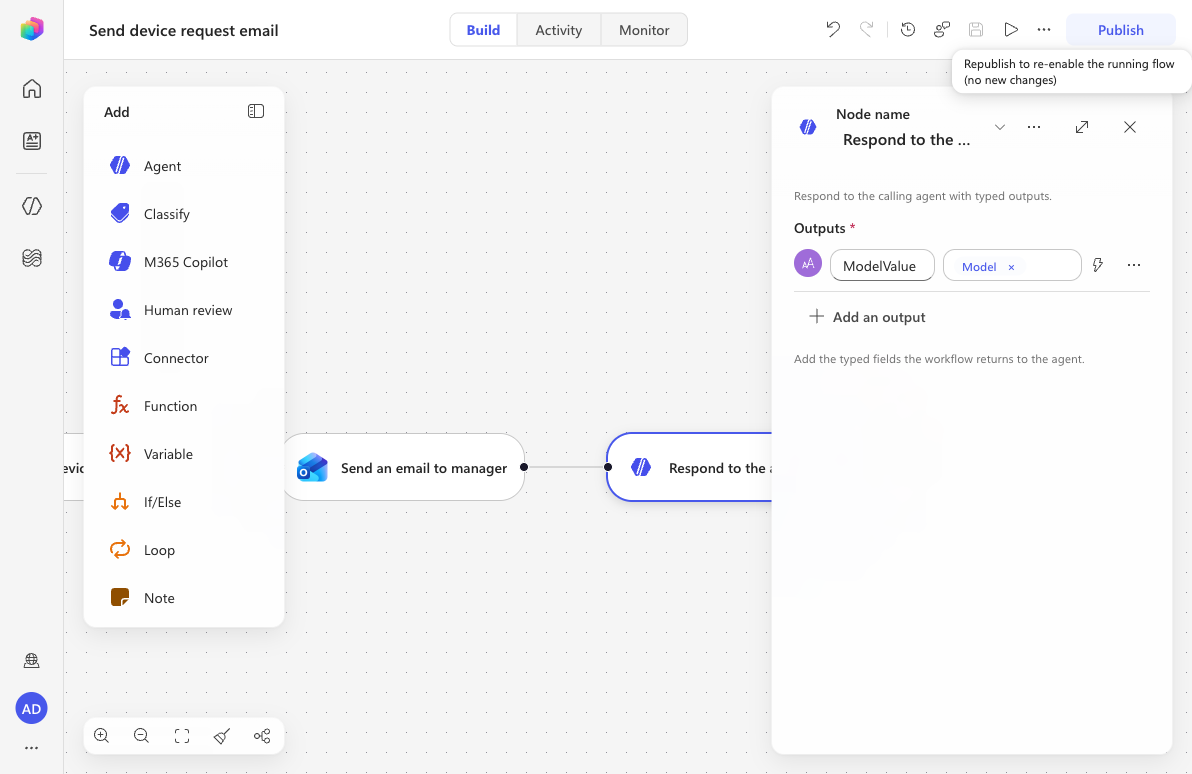This screenshot has width=1192, height=774.
Task: Edit the node name Respond to the ...
Action: pos(906,139)
